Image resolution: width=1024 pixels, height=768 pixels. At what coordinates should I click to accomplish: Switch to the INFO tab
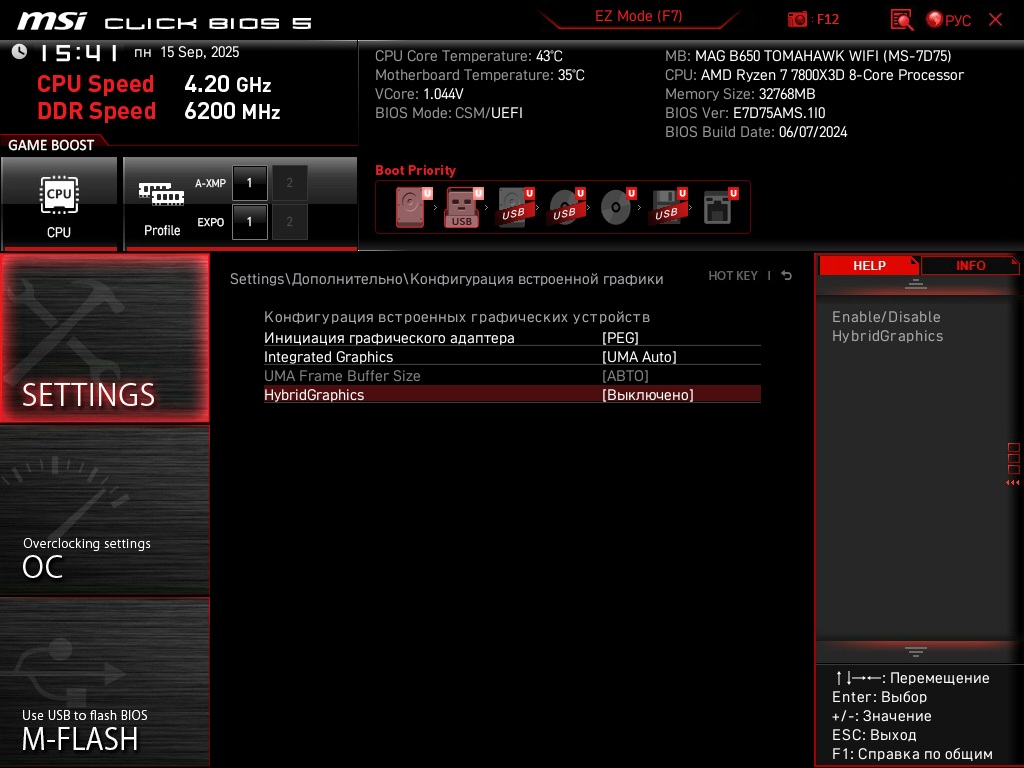[970, 266]
